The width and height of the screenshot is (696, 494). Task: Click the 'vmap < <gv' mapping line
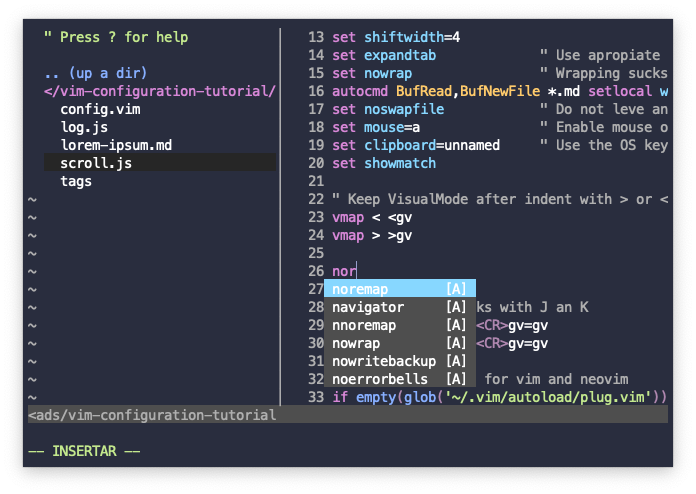tap(372, 217)
